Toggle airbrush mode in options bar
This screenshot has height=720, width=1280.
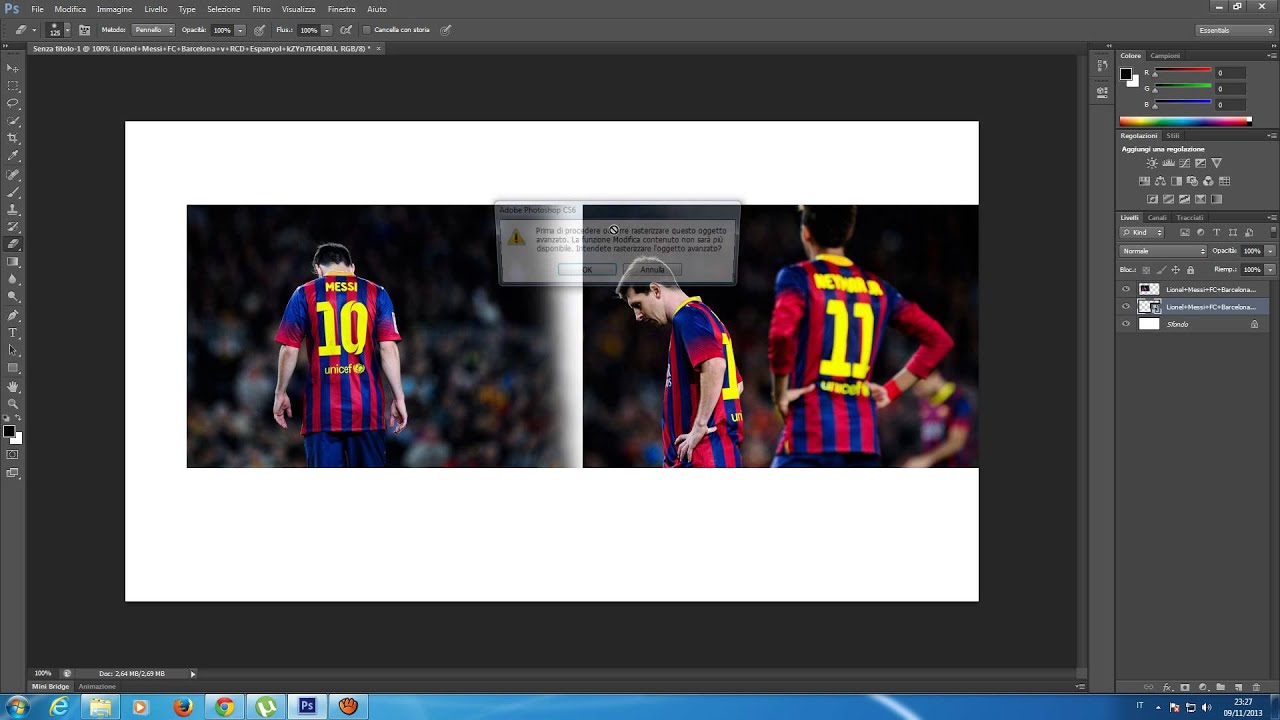pyautogui.click(x=346, y=30)
